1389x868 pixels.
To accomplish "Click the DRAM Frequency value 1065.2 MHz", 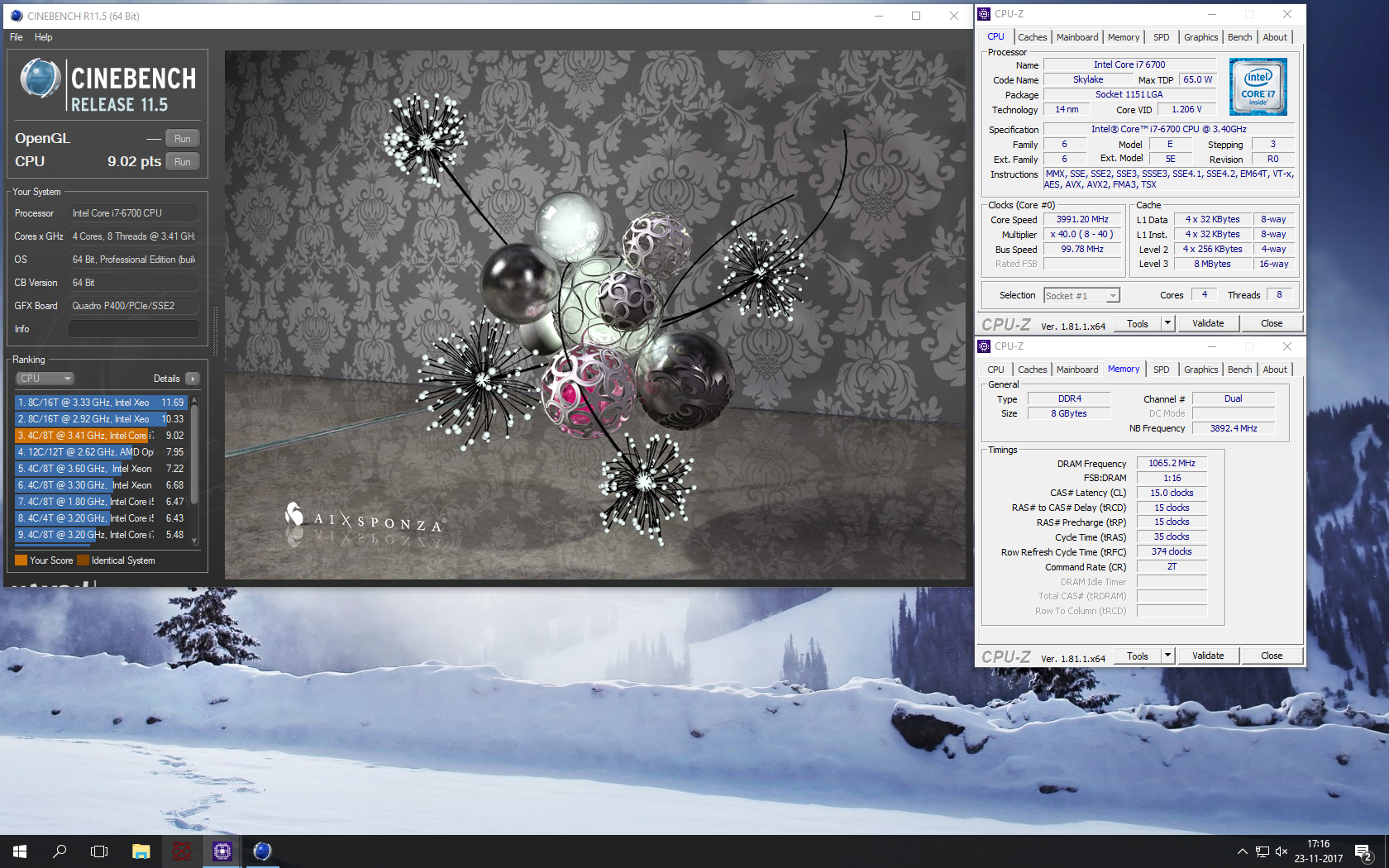I will [x=1172, y=464].
